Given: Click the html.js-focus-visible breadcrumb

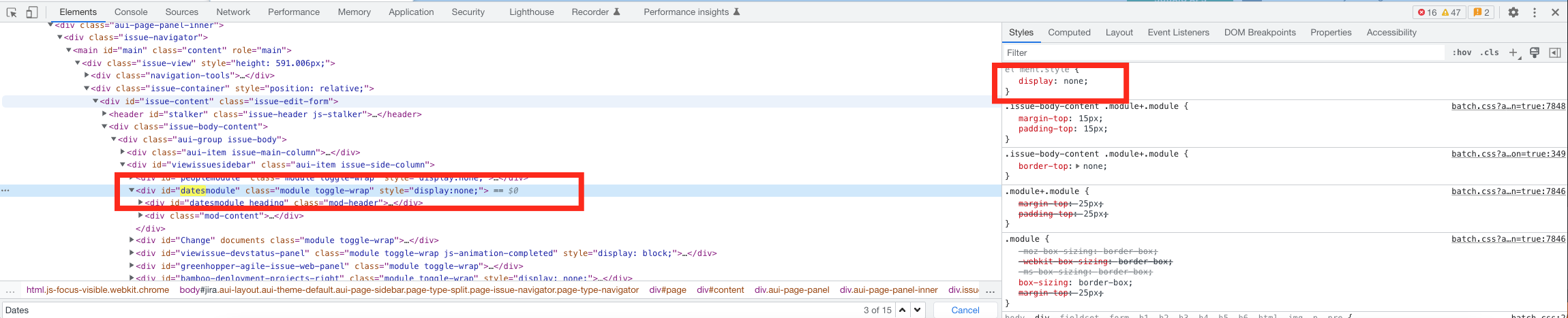Looking at the screenshot, I should (97, 290).
